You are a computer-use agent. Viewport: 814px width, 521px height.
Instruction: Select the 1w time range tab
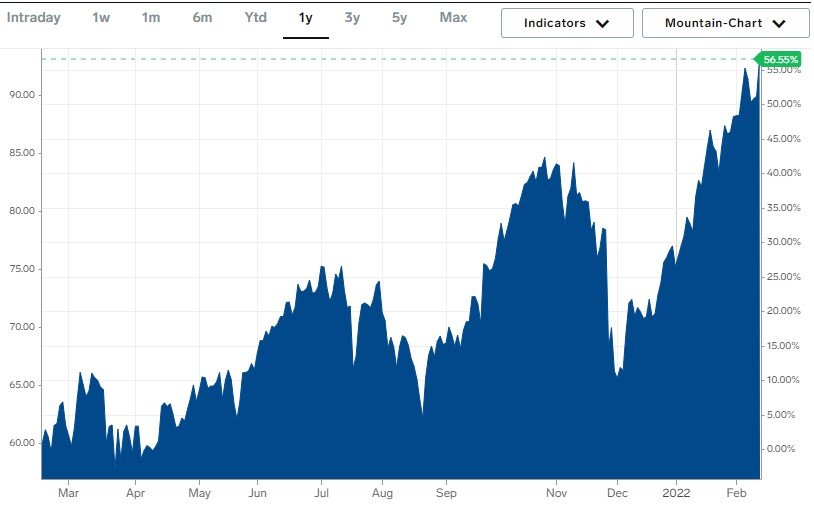(x=101, y=18)
